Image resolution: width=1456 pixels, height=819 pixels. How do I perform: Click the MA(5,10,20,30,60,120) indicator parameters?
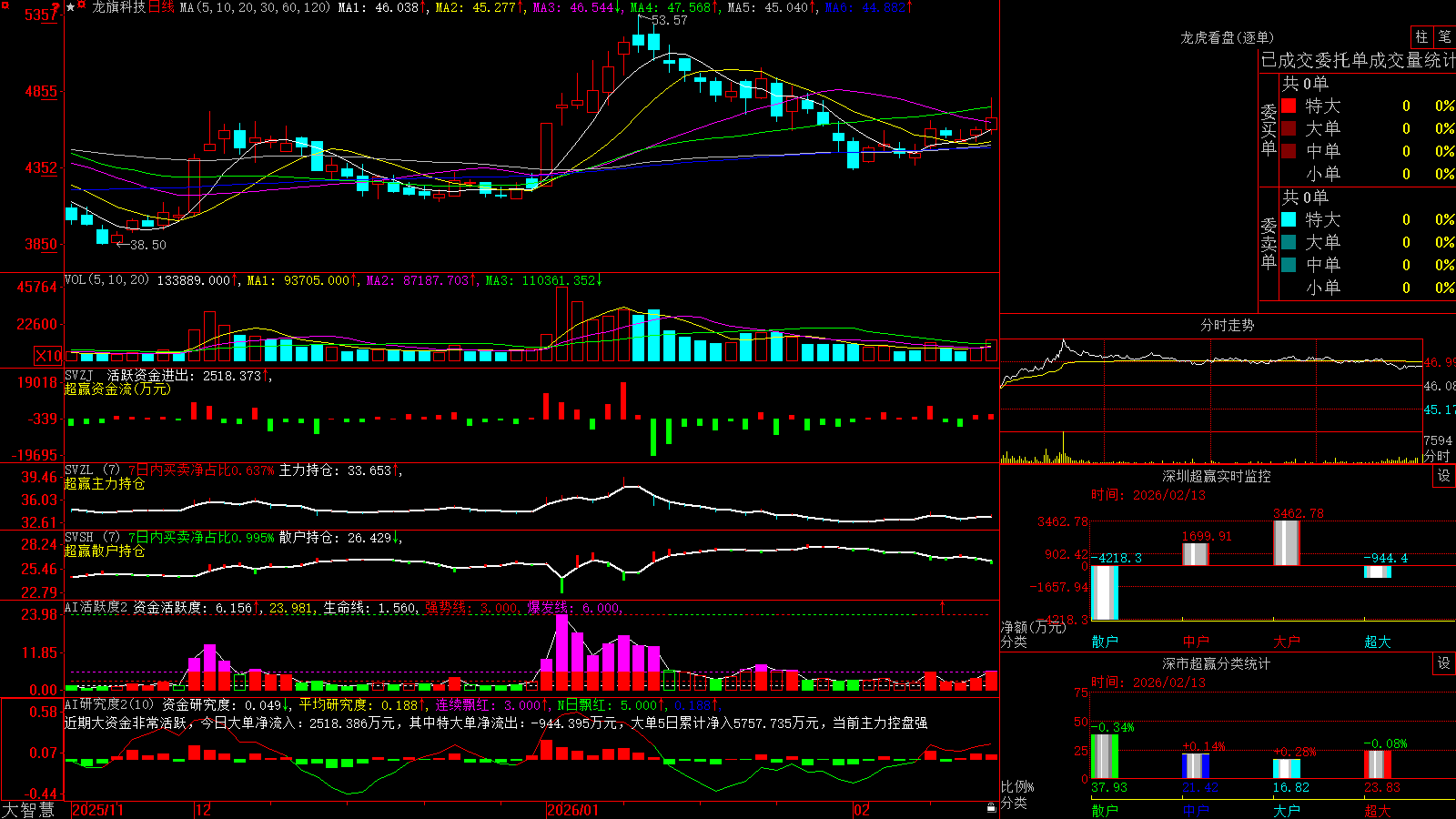tap(255, 7)
